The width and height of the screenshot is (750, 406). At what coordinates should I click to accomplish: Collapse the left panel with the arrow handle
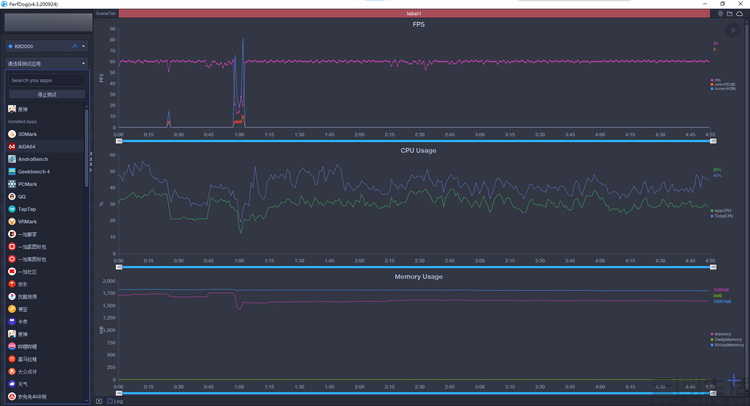[x=91, y=162]
